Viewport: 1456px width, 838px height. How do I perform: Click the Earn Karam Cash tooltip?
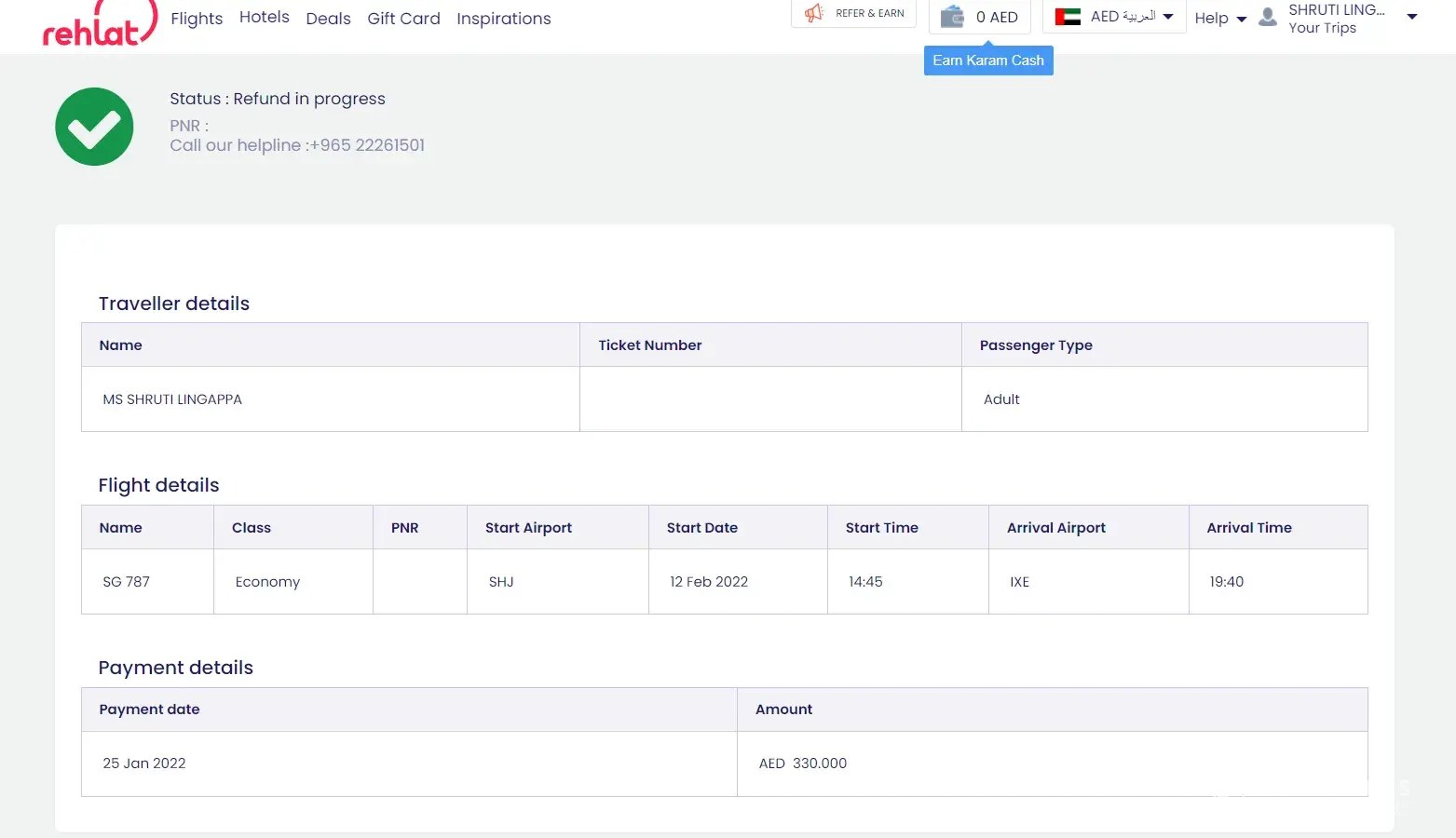[x=988, y=61]
